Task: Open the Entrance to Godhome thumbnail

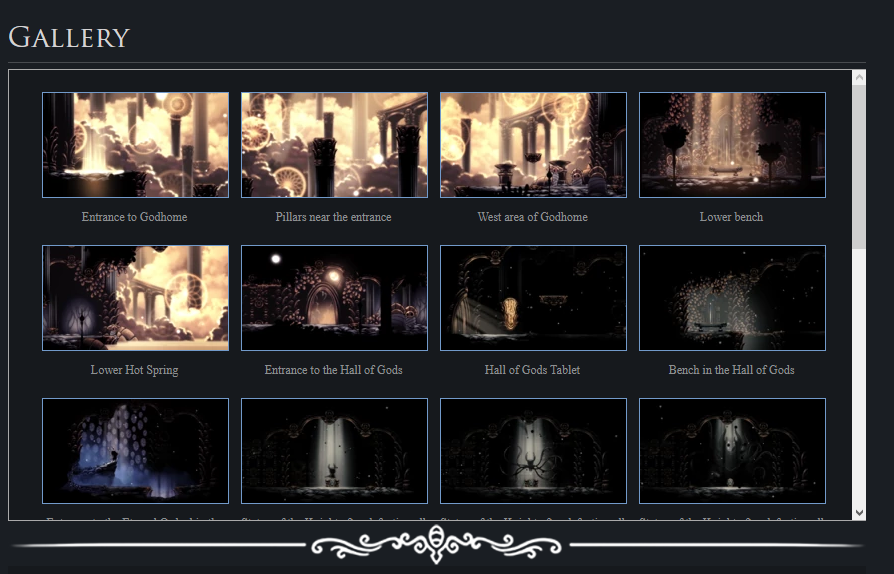Action: click(135, 145)
